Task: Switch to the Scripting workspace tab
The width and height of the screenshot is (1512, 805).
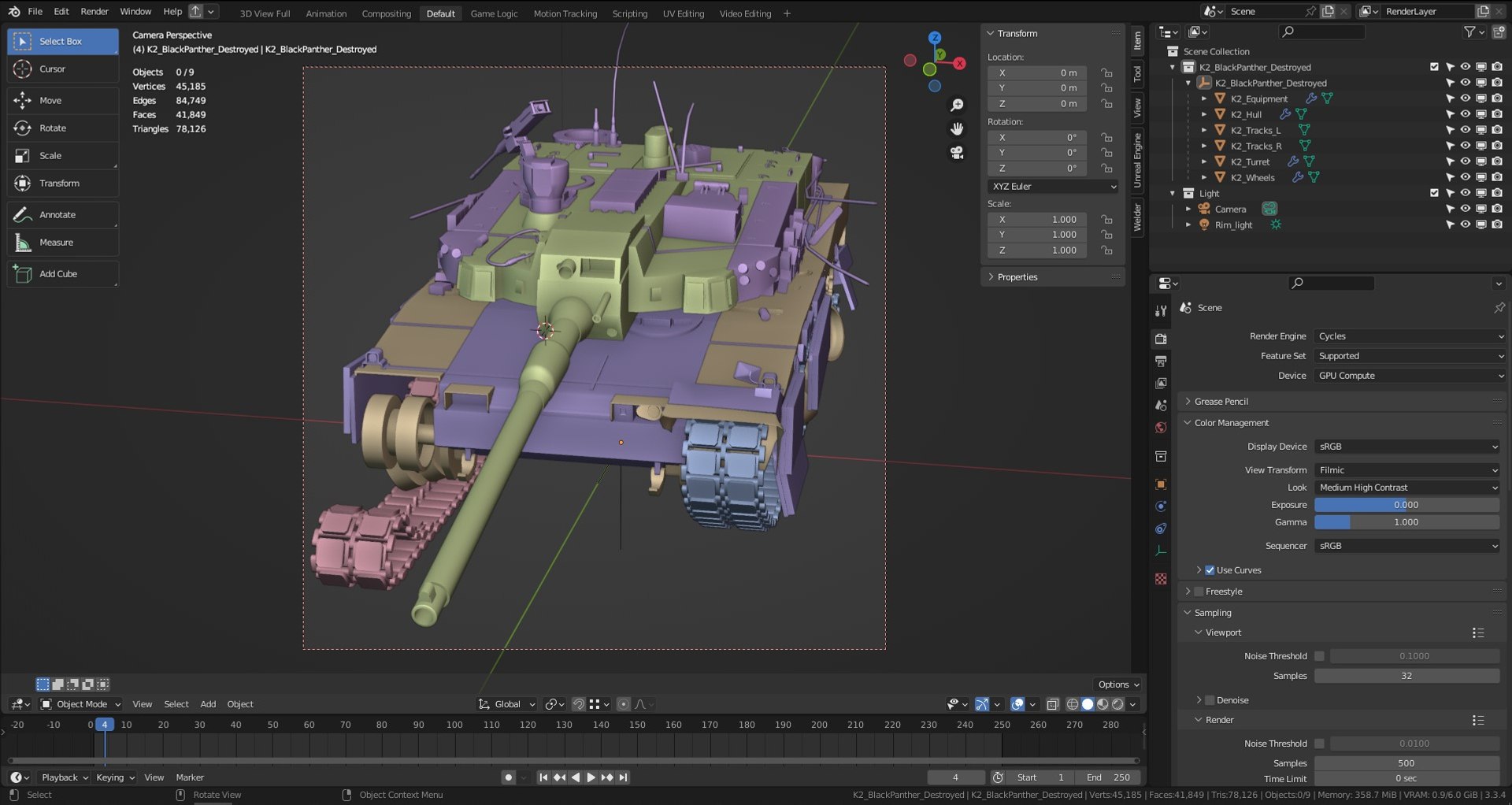Action: [630, 13]
